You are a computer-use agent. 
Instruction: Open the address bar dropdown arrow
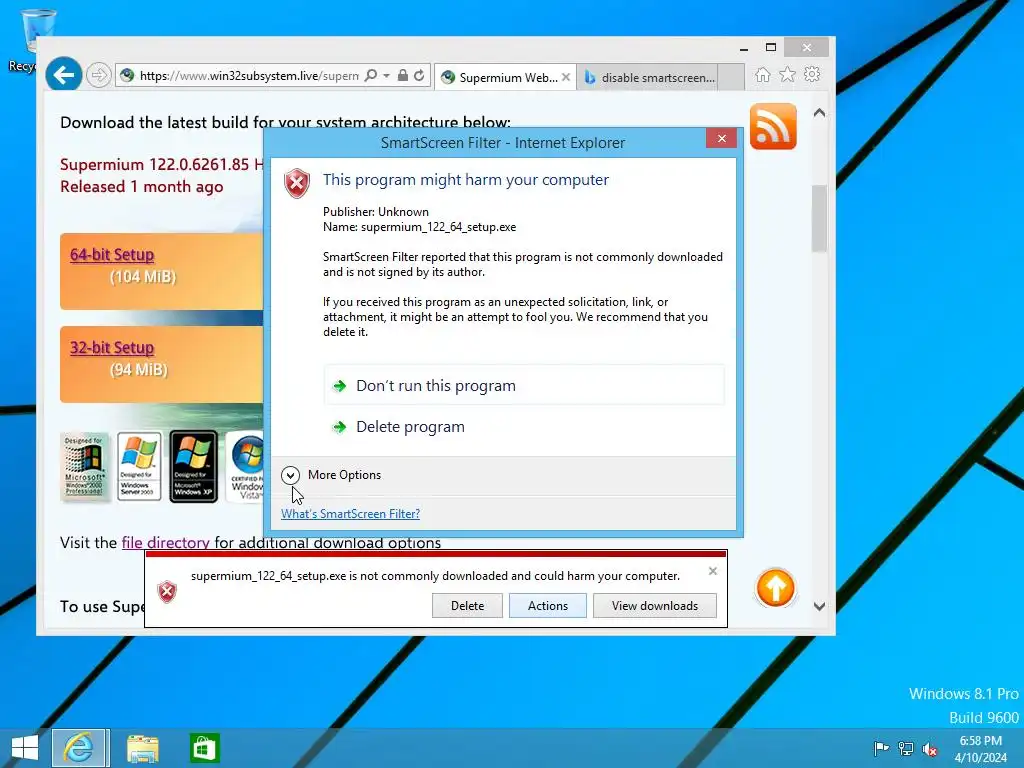point(387,76)
